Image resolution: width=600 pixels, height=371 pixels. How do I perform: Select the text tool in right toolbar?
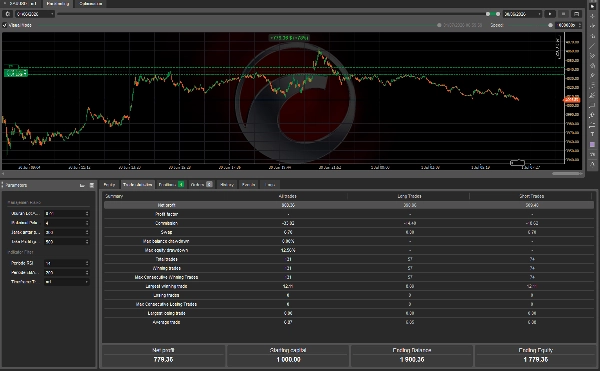point(592,134)
